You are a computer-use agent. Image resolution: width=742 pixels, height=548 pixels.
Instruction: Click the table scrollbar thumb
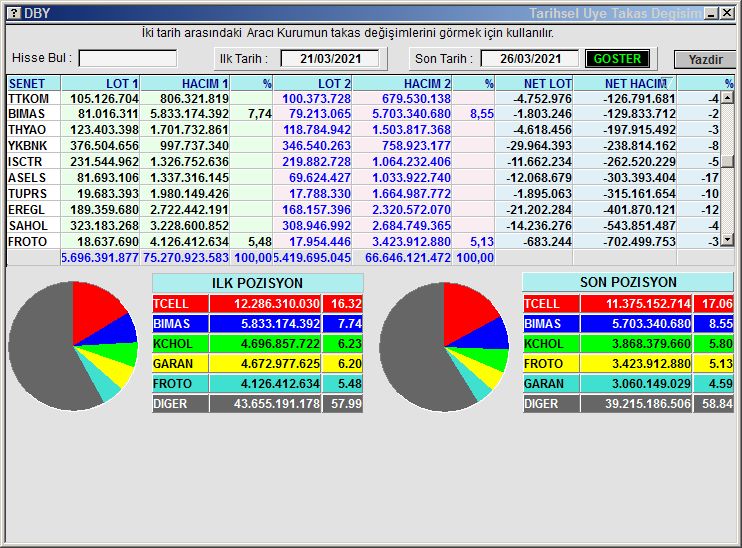tap(727, 161)
